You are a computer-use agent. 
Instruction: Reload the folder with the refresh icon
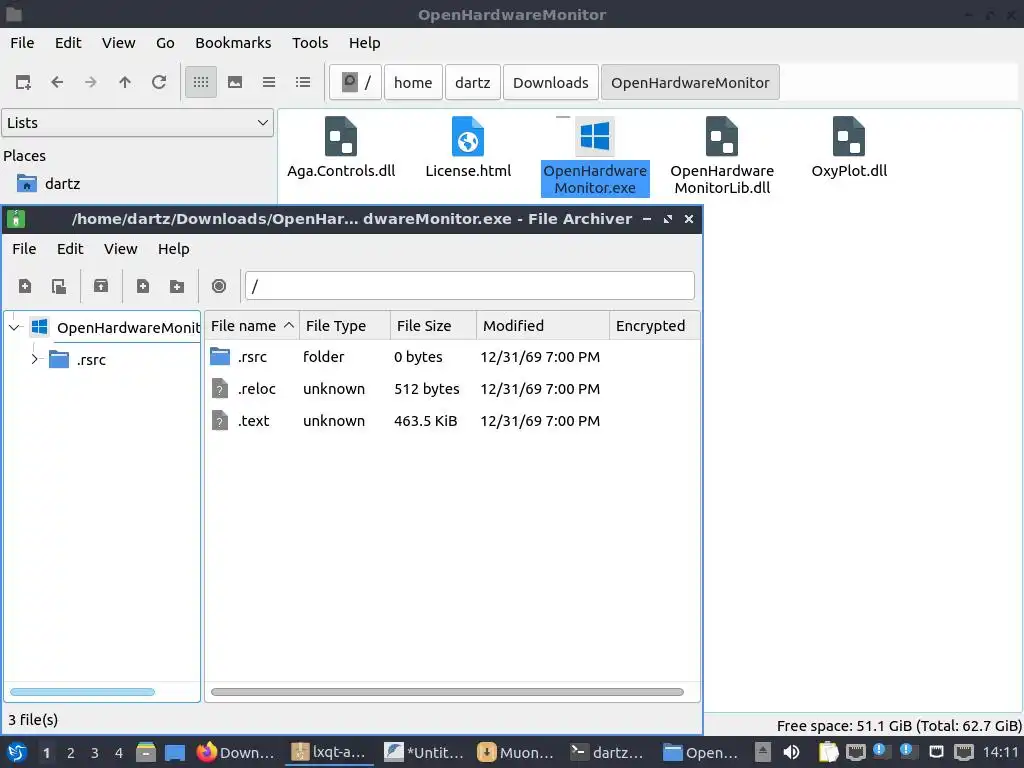(x=159, y=82)
